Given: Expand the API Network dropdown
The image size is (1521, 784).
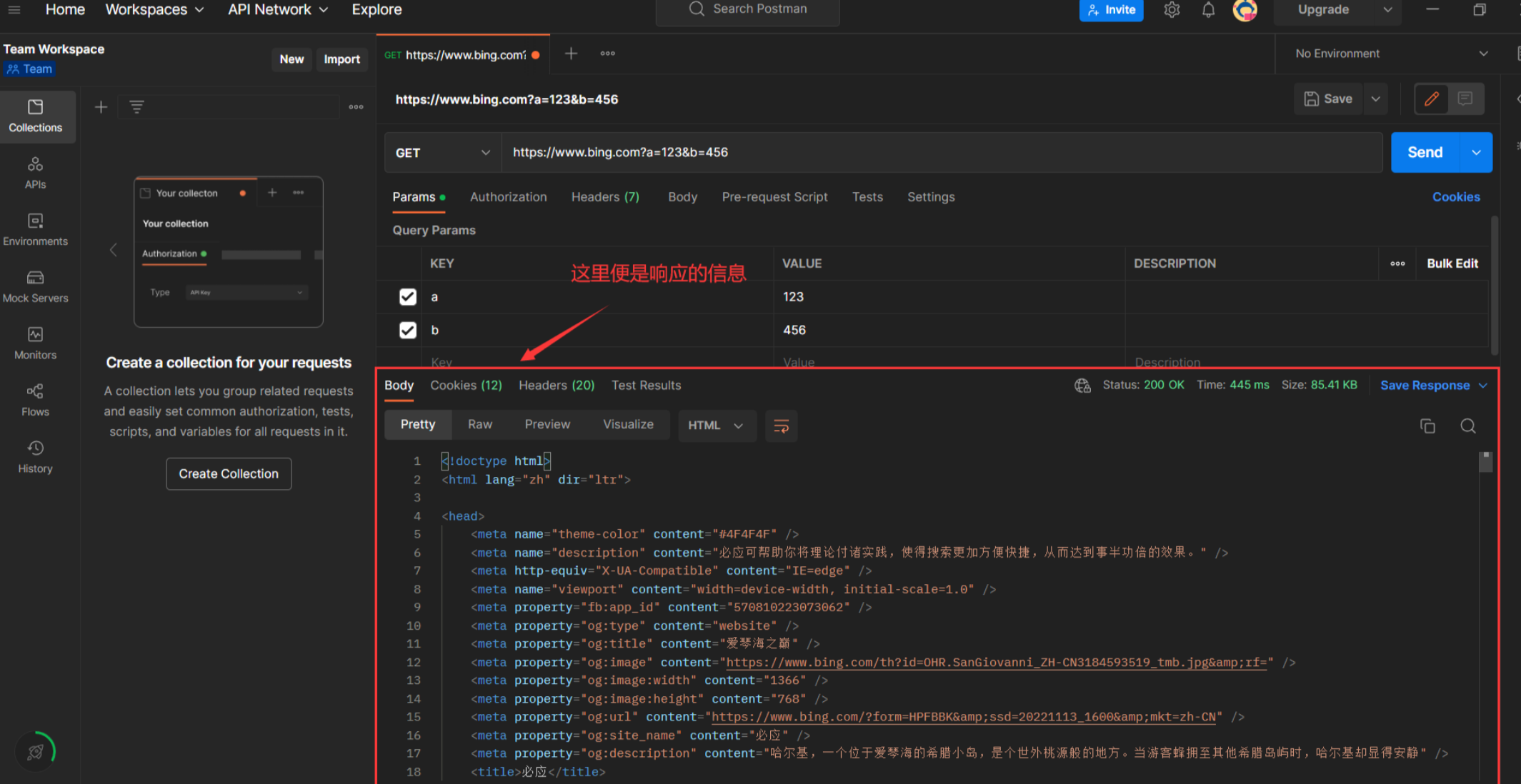Looking at the screenshot, I should click(278, 9).
